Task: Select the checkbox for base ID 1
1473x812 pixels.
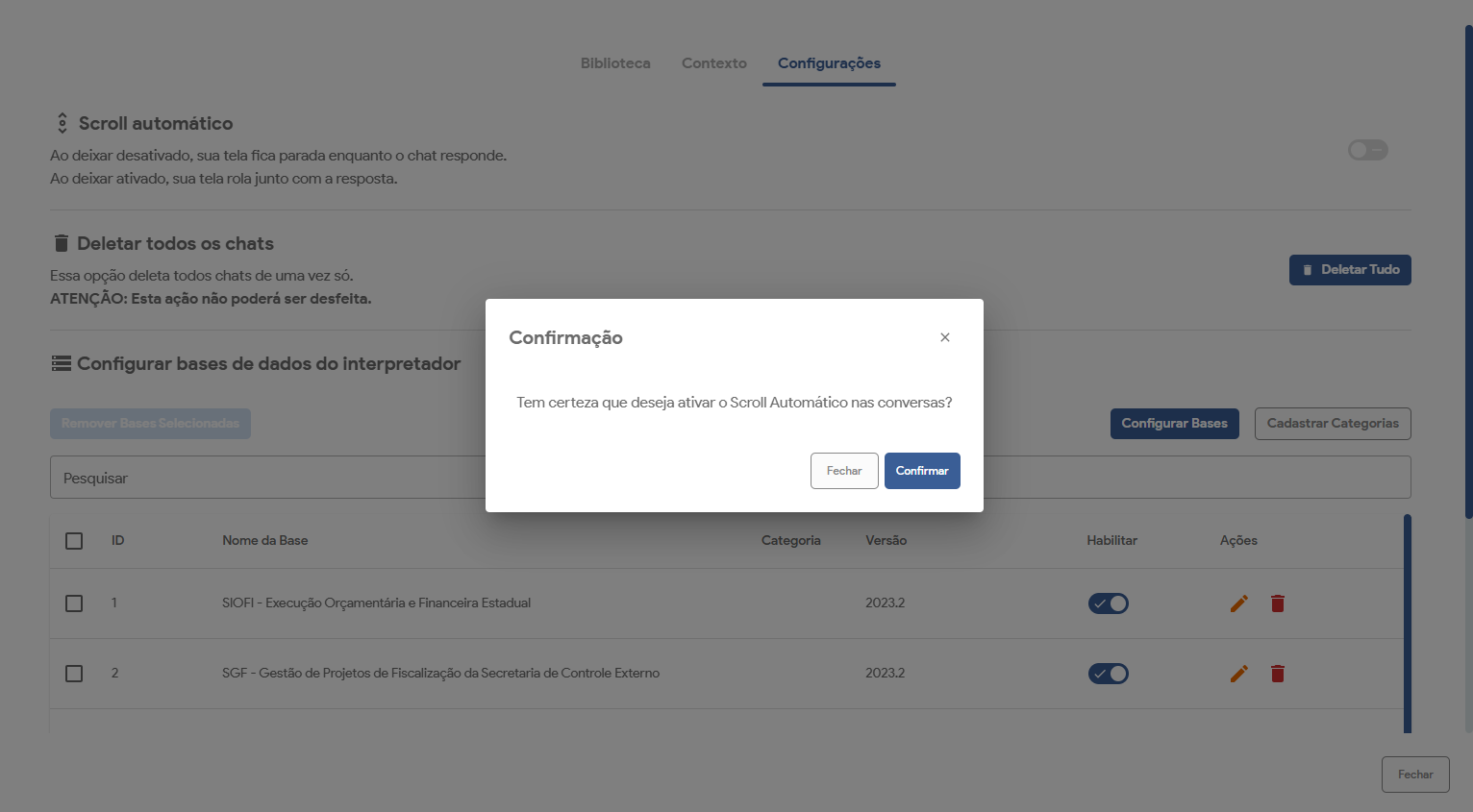Action: pyautogui.click(x=74, y=603)
